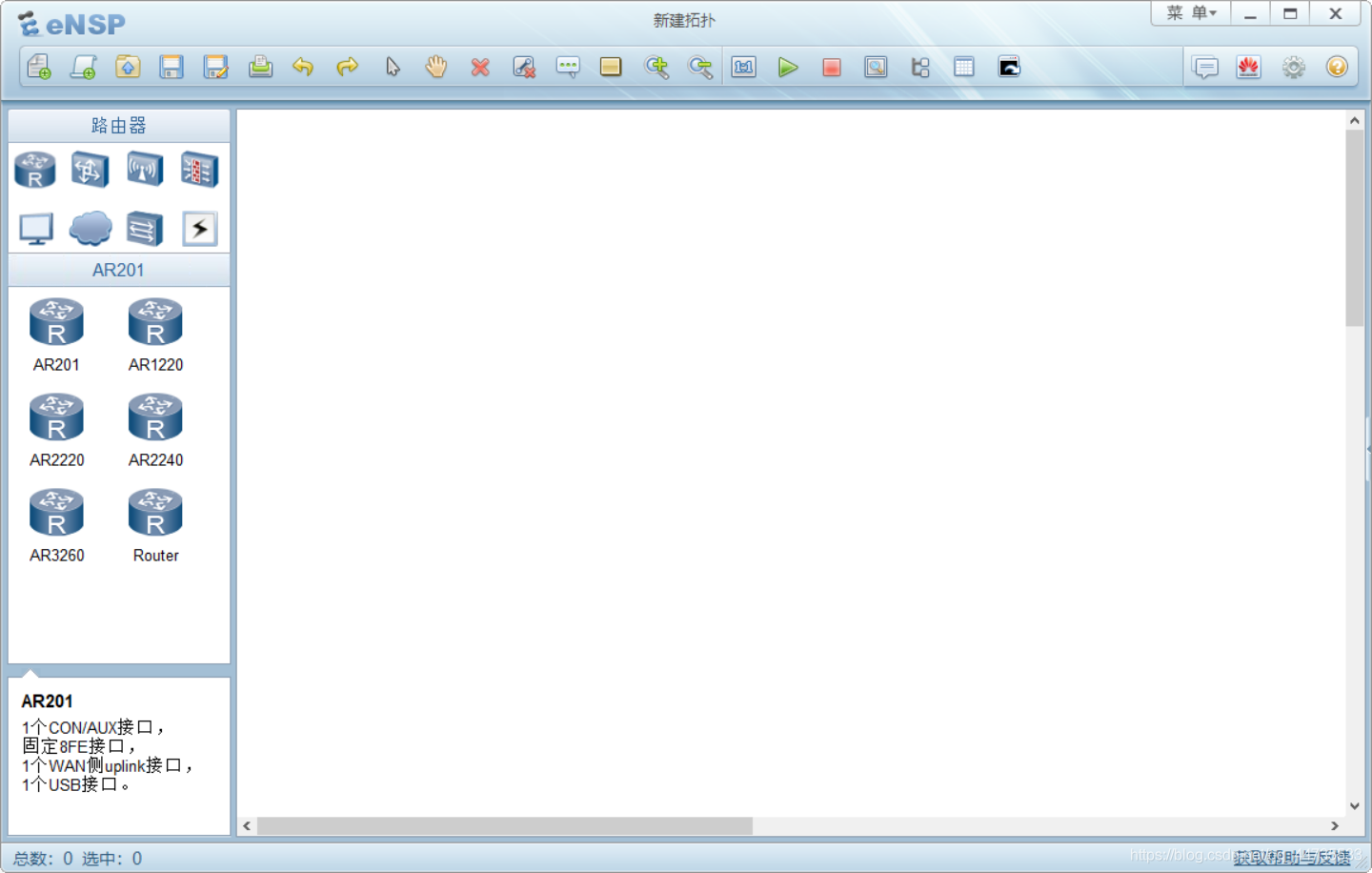Viewport: 1372px width, 873px height.
Task: Click the canvas vertical scrollbar thumb
Action: [1354, 229]
